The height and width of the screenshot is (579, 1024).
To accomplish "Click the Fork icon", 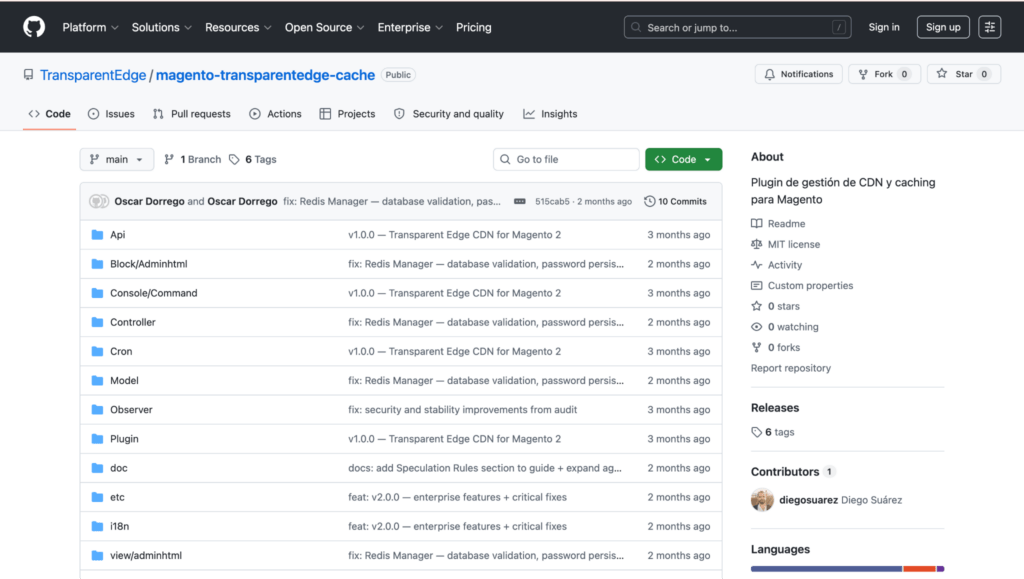I will click(x=863, y=74).
